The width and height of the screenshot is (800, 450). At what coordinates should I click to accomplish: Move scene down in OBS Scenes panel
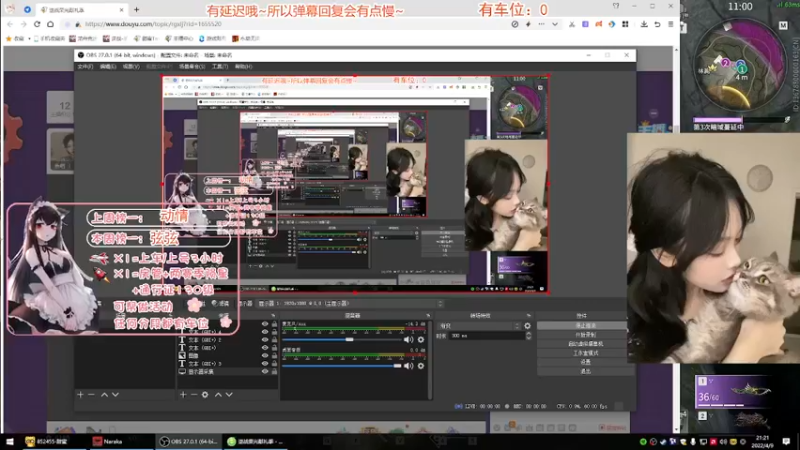click(115, 394)
